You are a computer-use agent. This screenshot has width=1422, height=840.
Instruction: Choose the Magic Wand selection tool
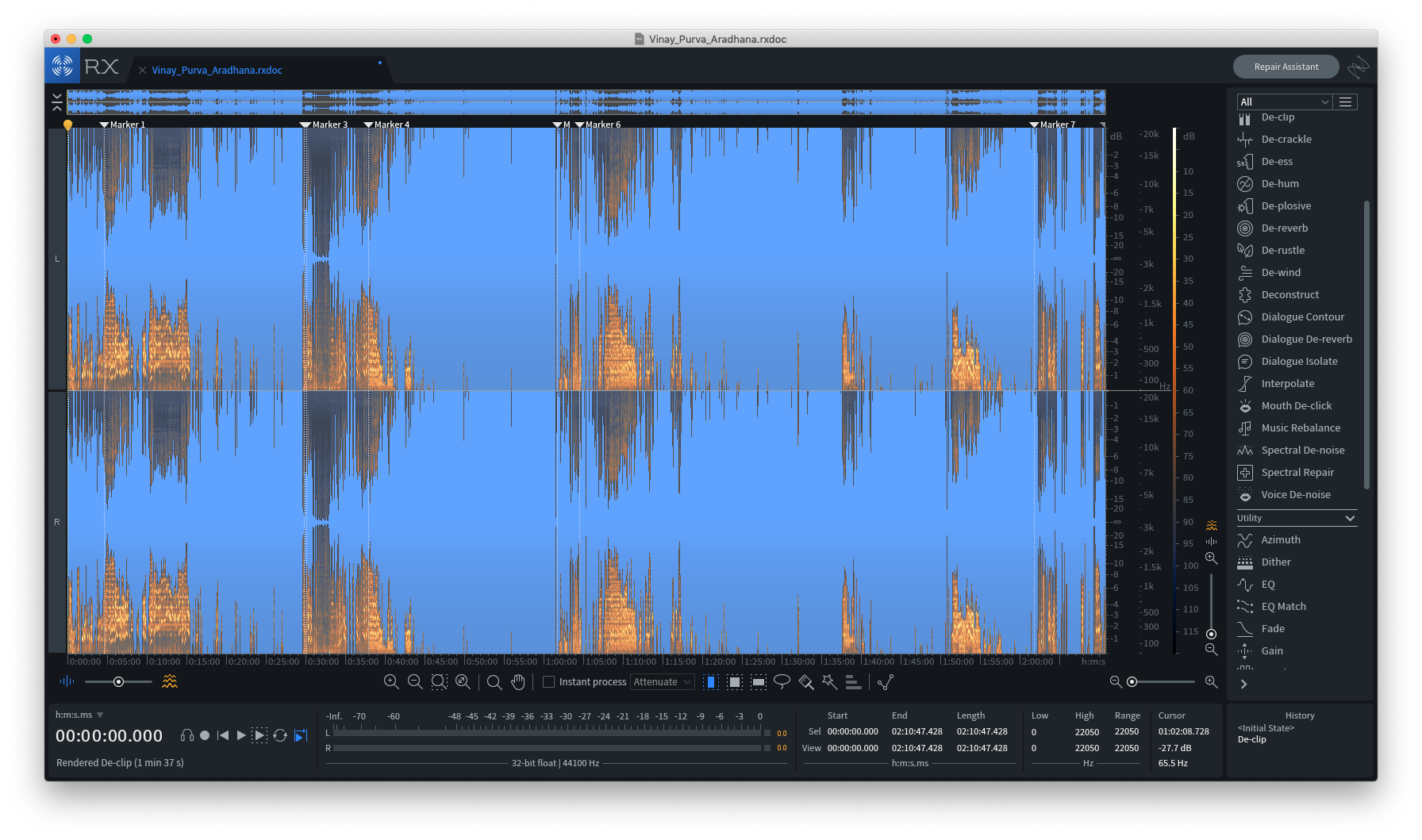(x=828, y=681)
